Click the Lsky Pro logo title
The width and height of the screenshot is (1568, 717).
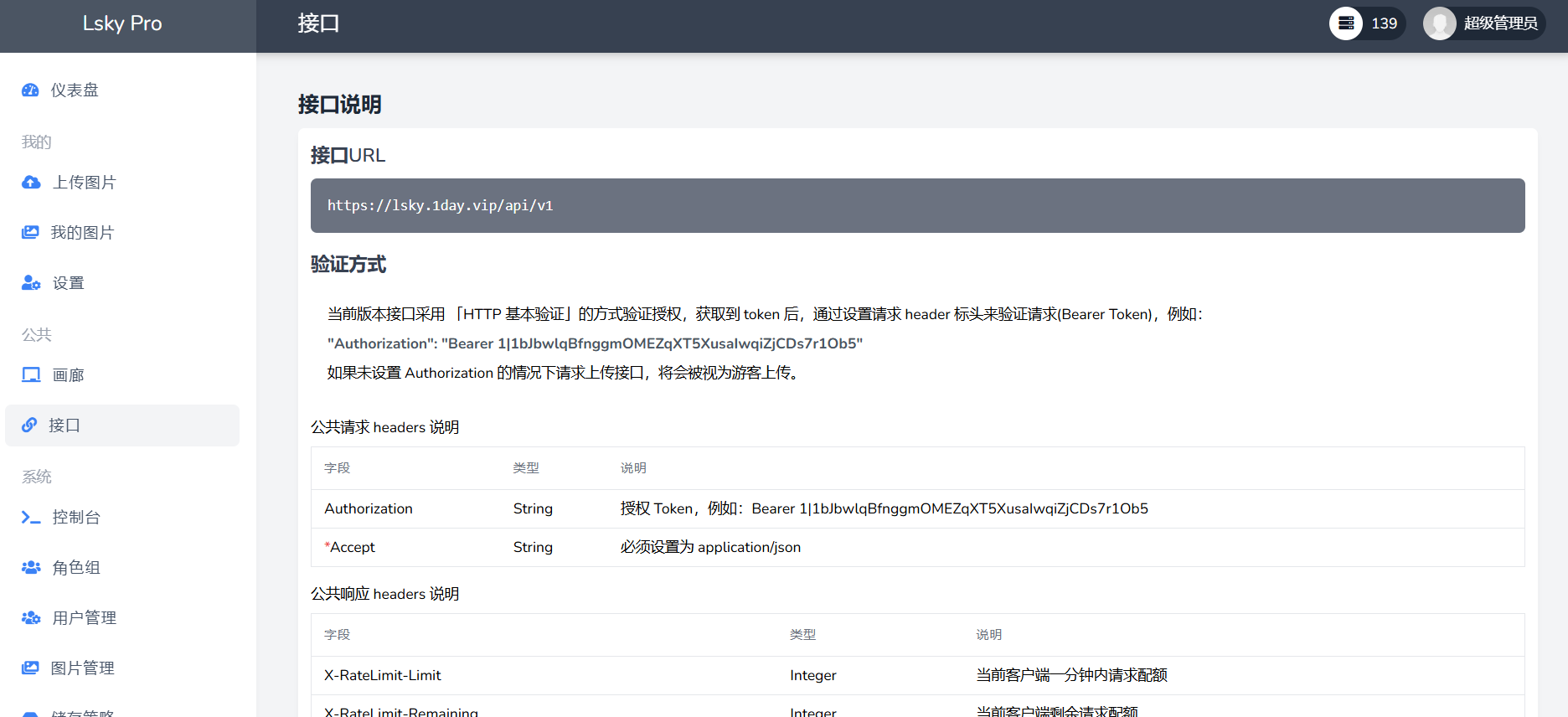click(122, 23)
